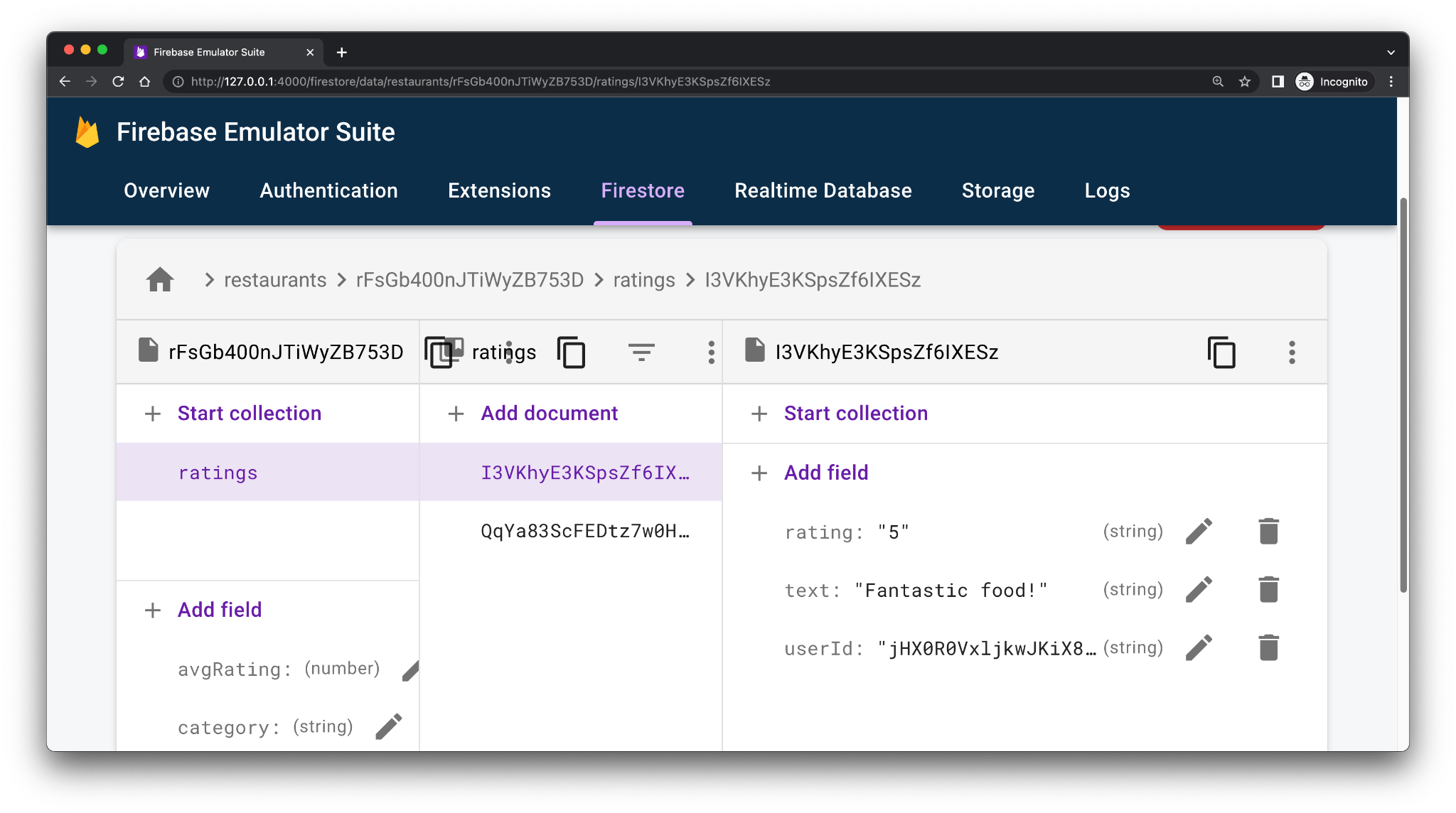Click the copy icon next to ratings collection

(x=572, y=352)
